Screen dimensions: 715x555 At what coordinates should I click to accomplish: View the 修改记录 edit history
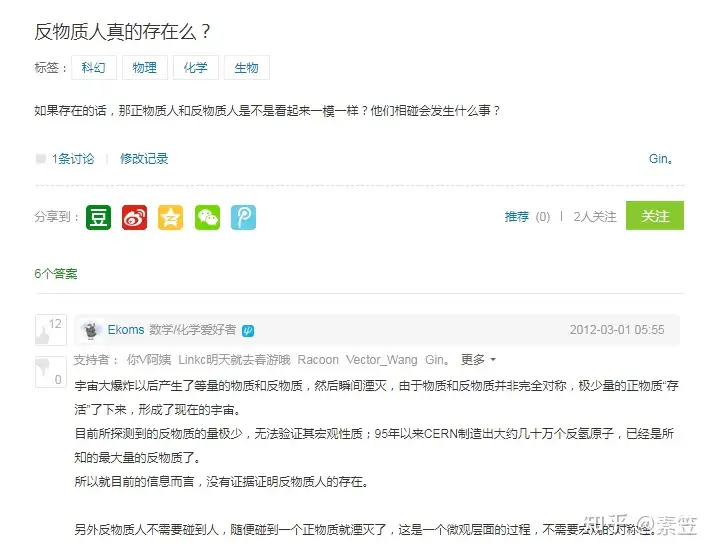tap(144, 159)
